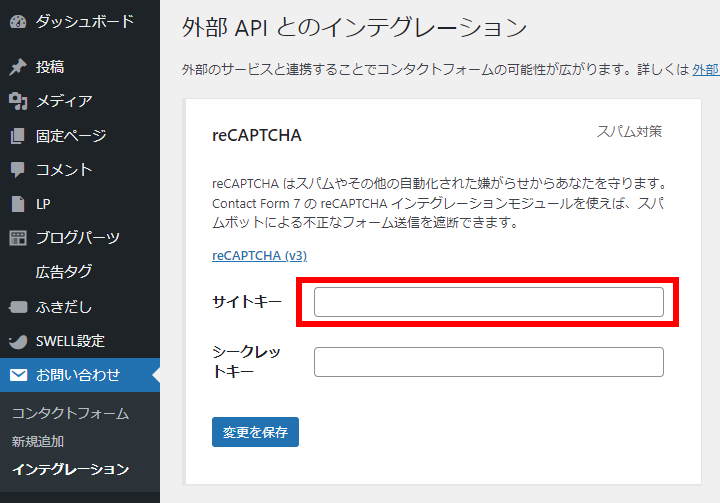The width and height of the screenshot is (720, 503).
Task: Open the メディア menu label
Action: point(64,101)
